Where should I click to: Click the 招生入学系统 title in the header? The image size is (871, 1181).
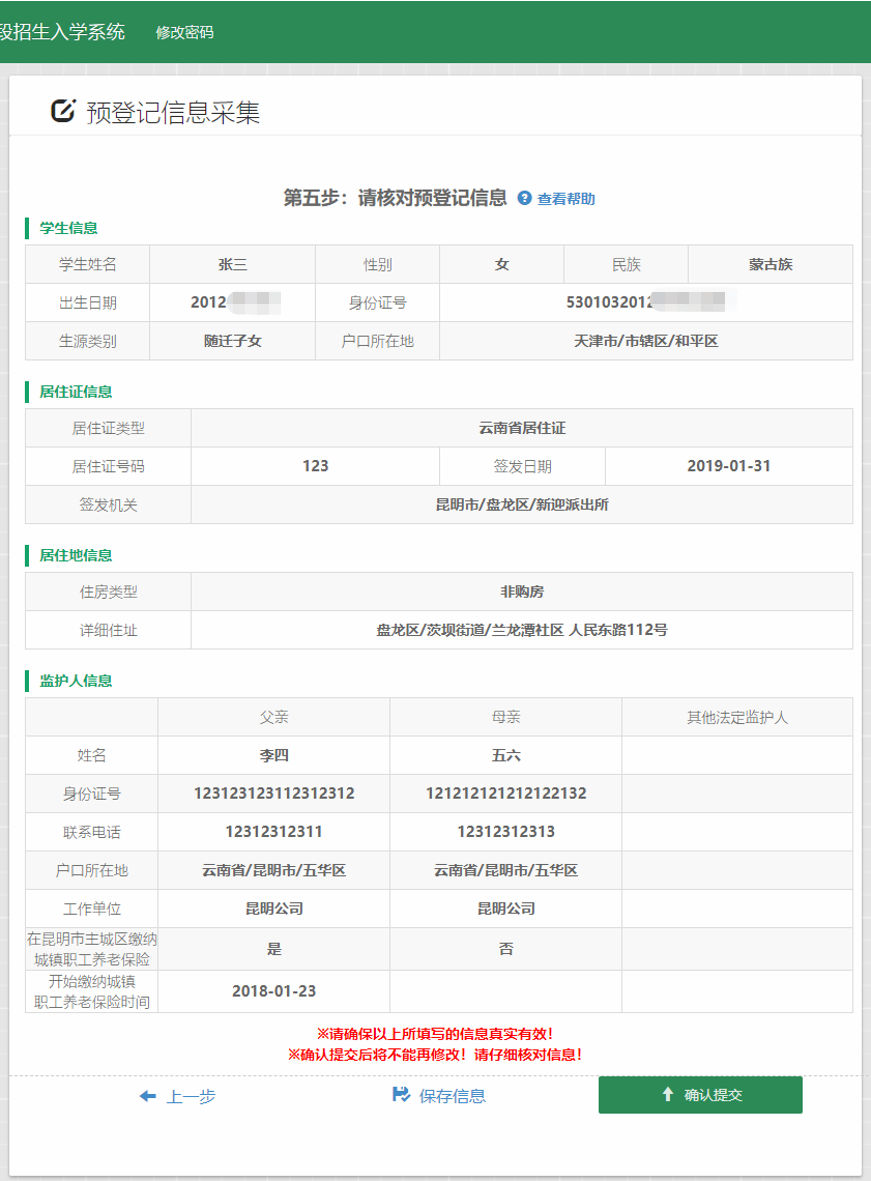[60, 31]
